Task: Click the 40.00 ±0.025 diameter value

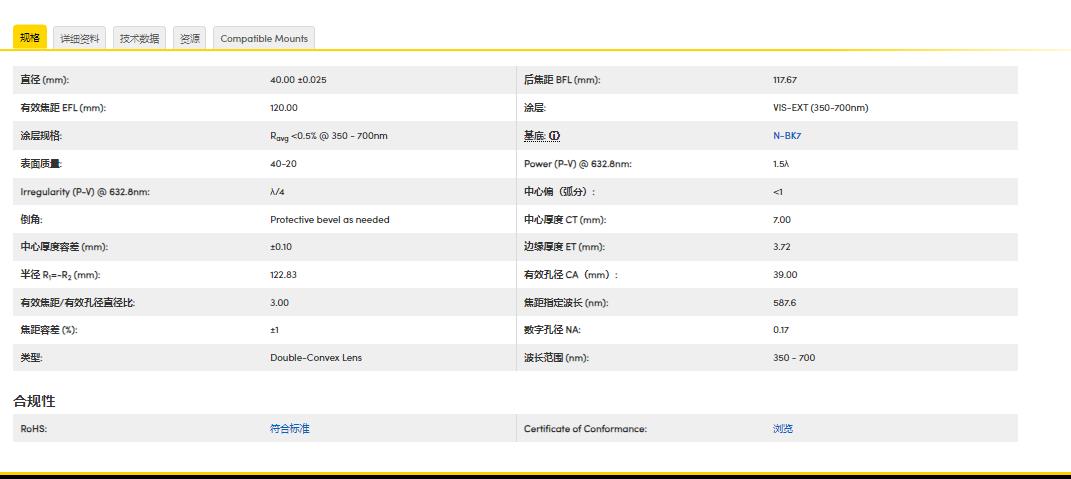Action: pyautogui.click(x=298, y=80)
